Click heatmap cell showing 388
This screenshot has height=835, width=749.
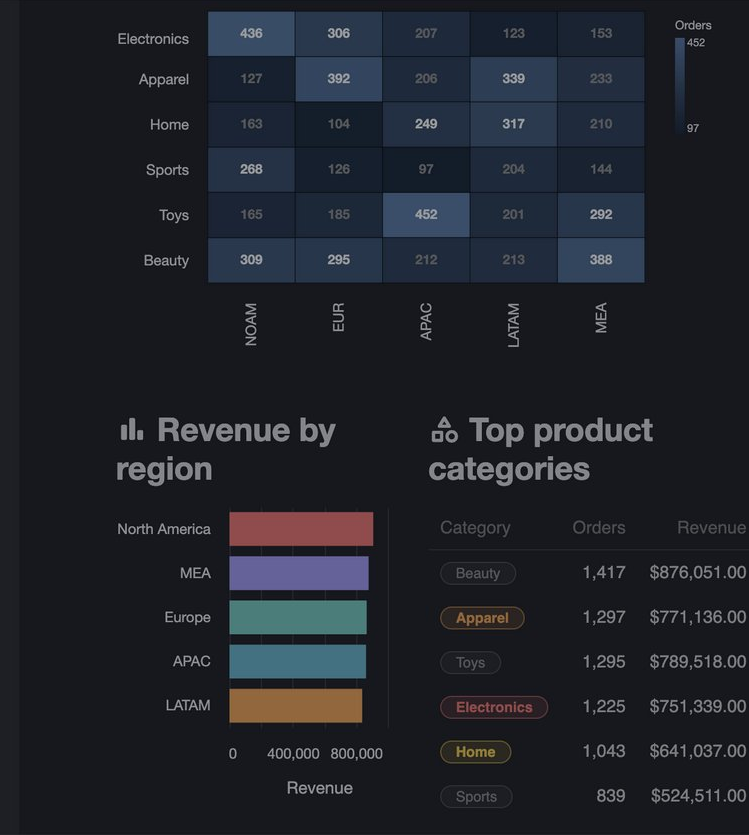(x=601, y=260)
